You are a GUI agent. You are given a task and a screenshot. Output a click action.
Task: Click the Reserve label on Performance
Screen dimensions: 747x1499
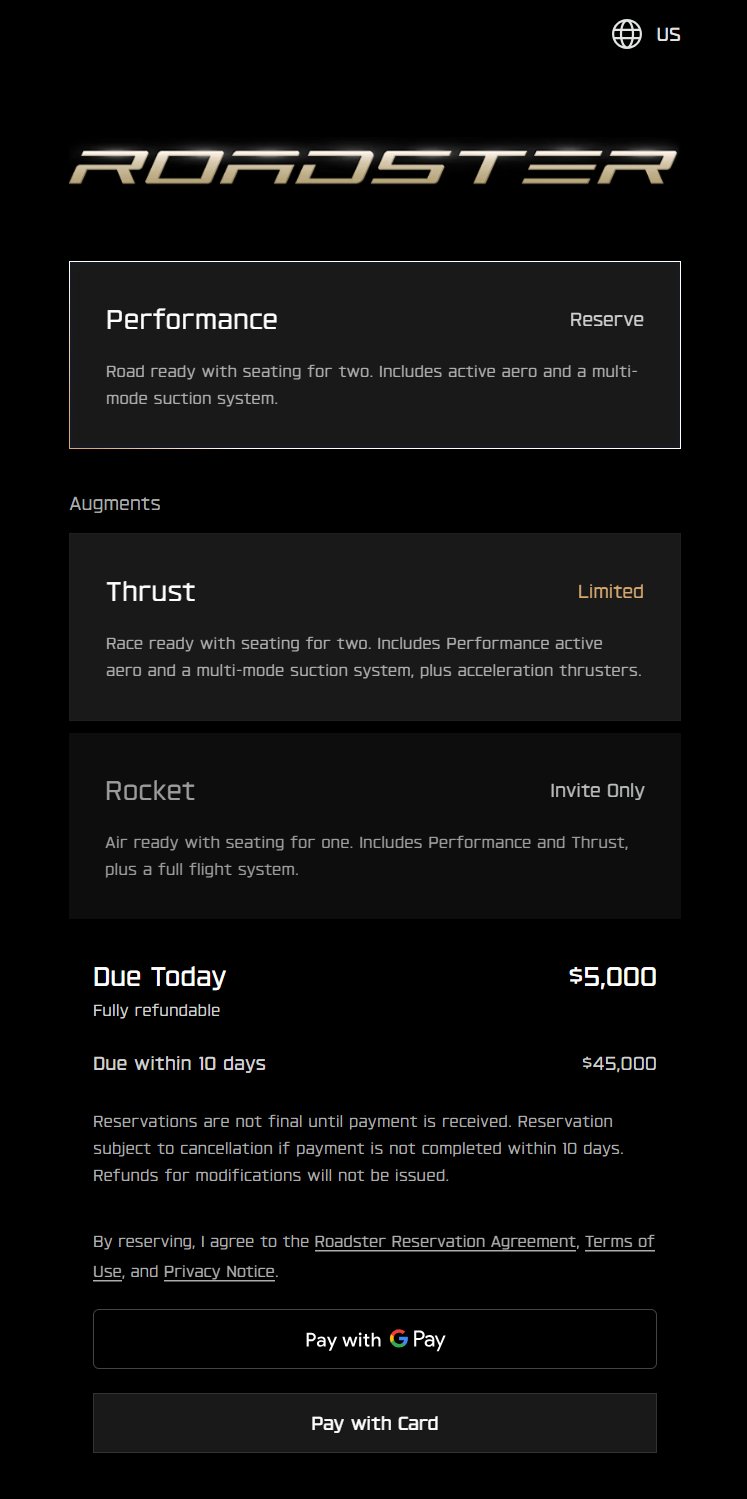tap(607, 320)
